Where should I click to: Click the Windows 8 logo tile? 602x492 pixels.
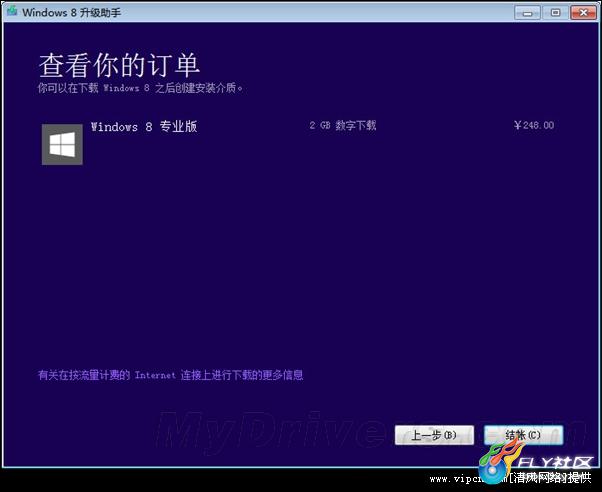click(62, 144)
